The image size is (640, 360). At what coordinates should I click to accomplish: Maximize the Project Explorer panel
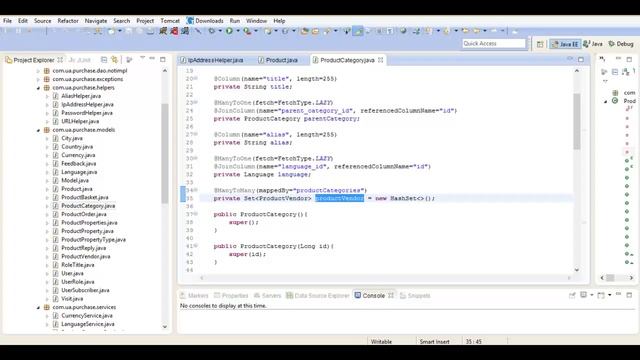162,60
